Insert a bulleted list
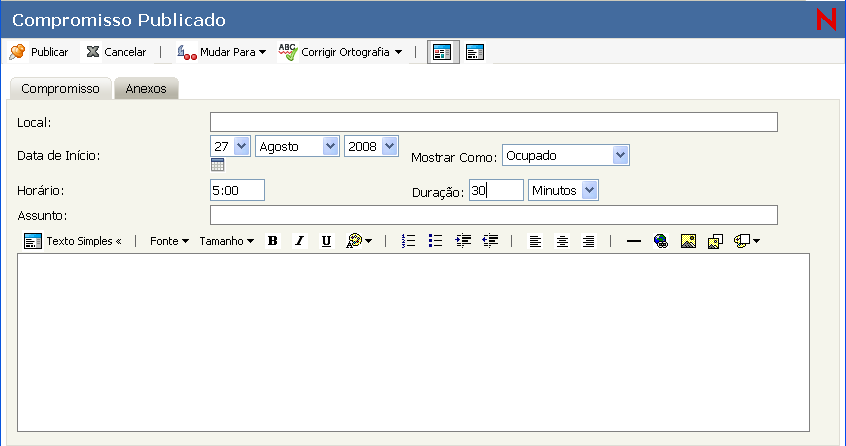 pyautogui.click(x=435, y=241)
